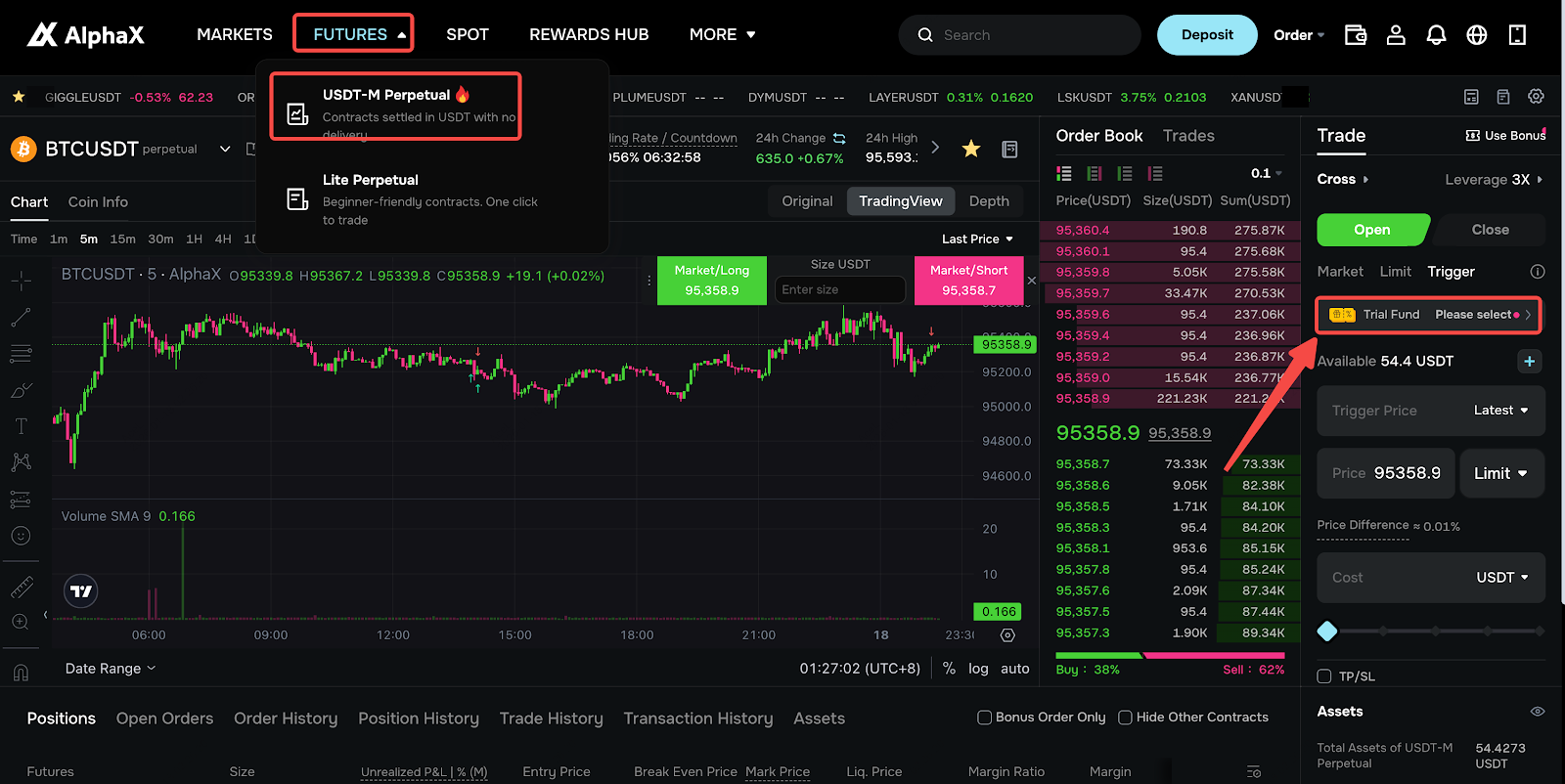The height and width of the screenshot is (784, 1565).
Task: Open the Trigger info icon
Action: click(1538, 272)
